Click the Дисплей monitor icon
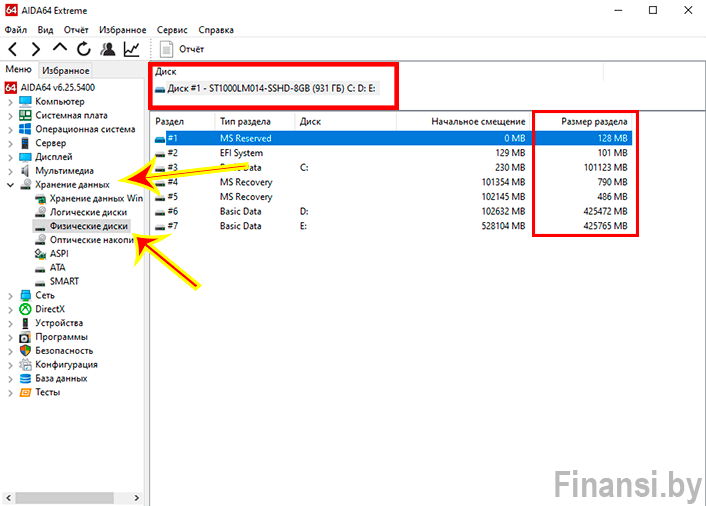The height and width of the screenshot is (506, 706). pos(25,157)
